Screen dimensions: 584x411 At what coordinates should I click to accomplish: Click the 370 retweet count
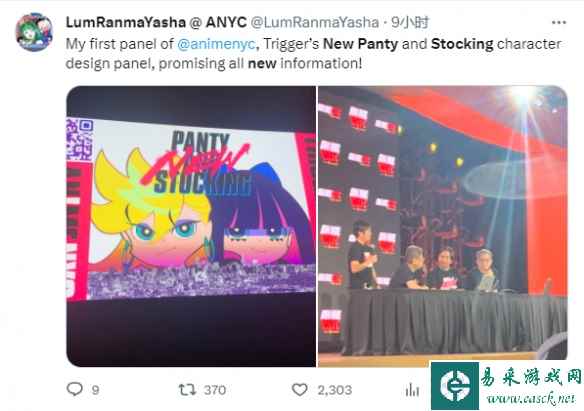[x=215, y=390]
